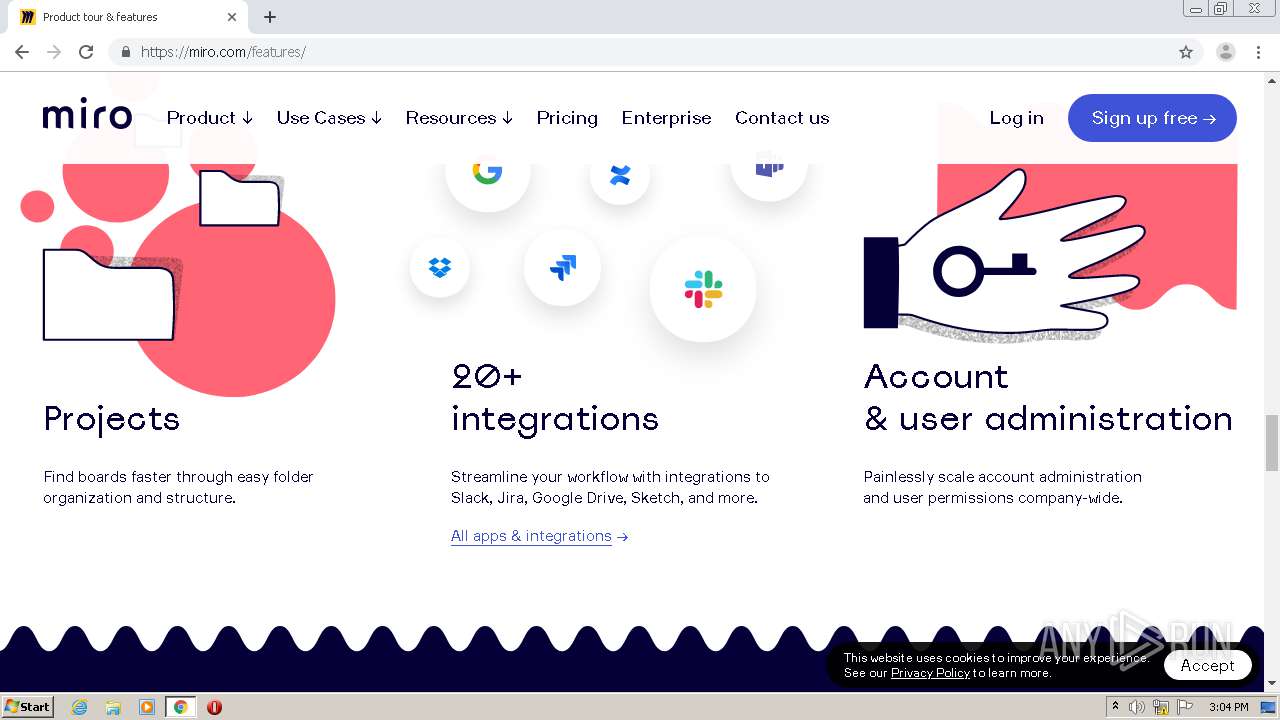1280x720 pixels.
Task: Open the Chrome profile avatar
Action: point(1226,52)
